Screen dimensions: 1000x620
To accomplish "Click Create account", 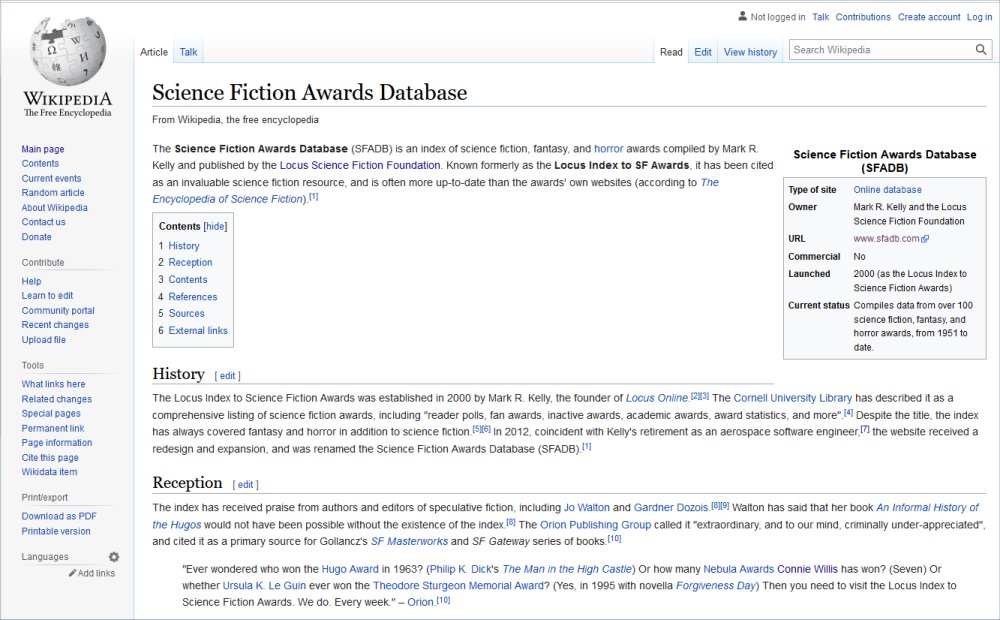I will [929, 17].
